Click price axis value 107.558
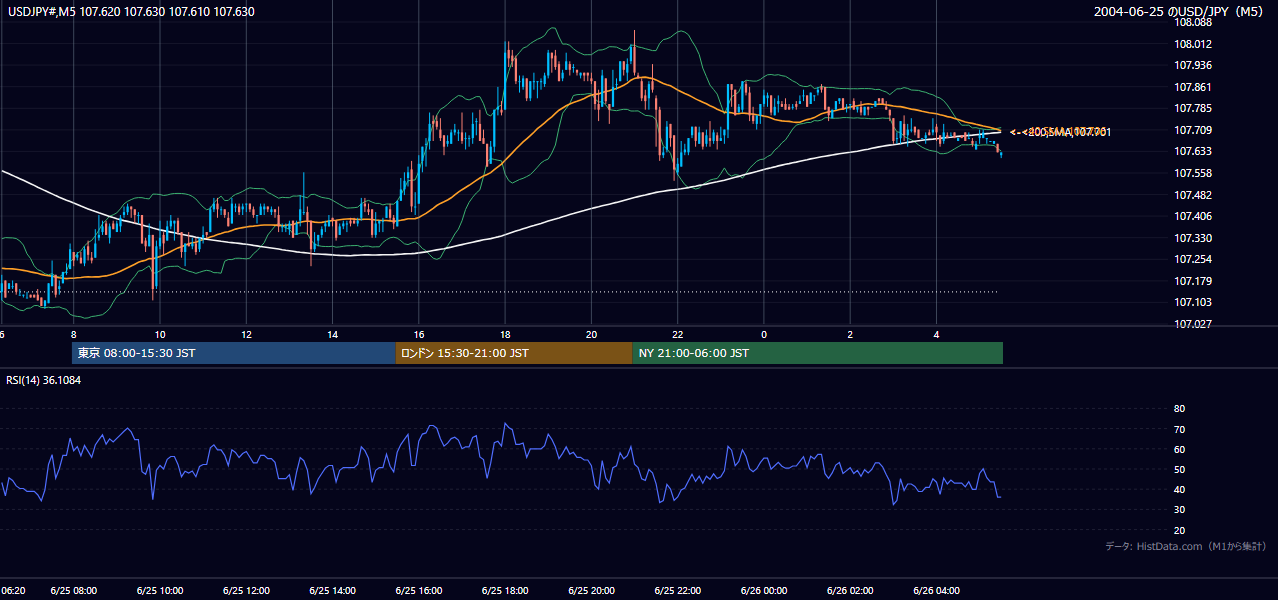The height and width of the screenshot is (600, 1278). [x=1192, y=173]
